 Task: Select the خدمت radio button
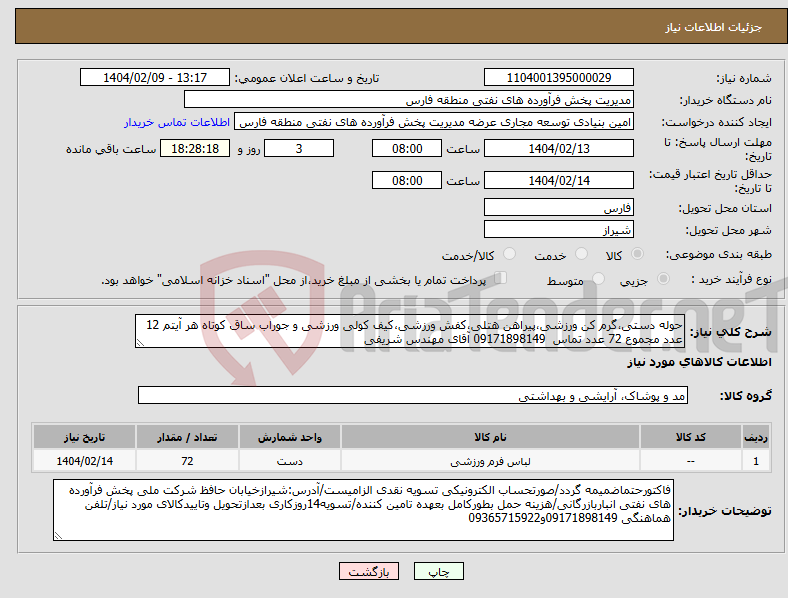pyautogui.click(x=581, y=254)
